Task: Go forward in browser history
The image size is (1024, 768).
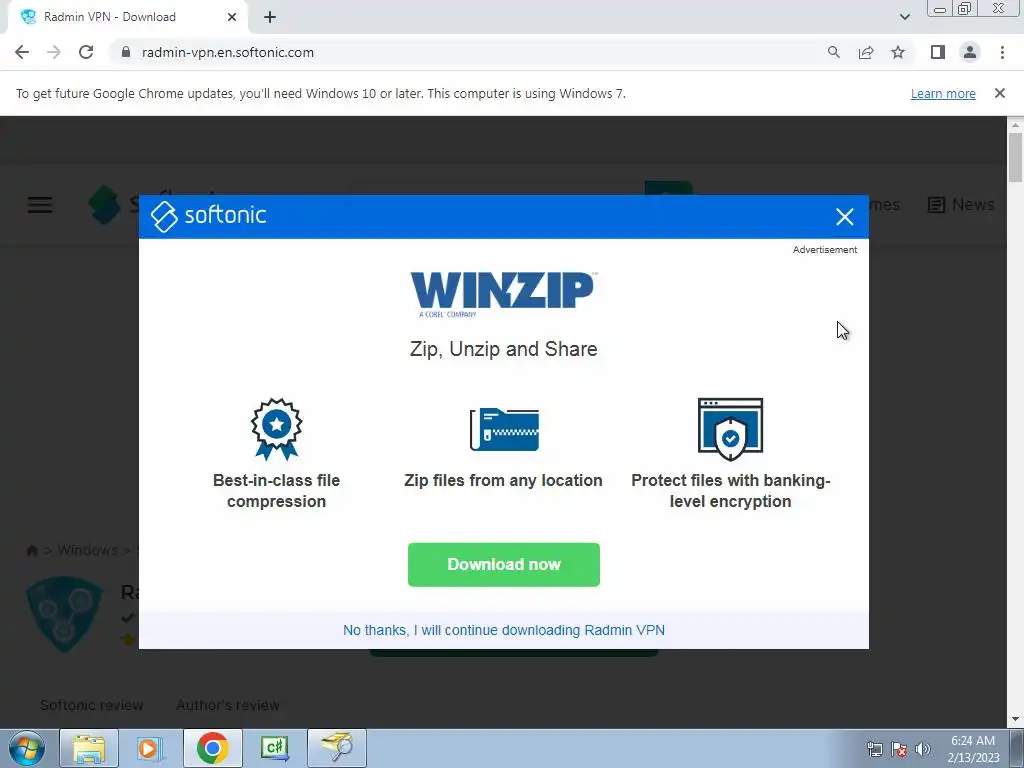Action: [54, 52]
